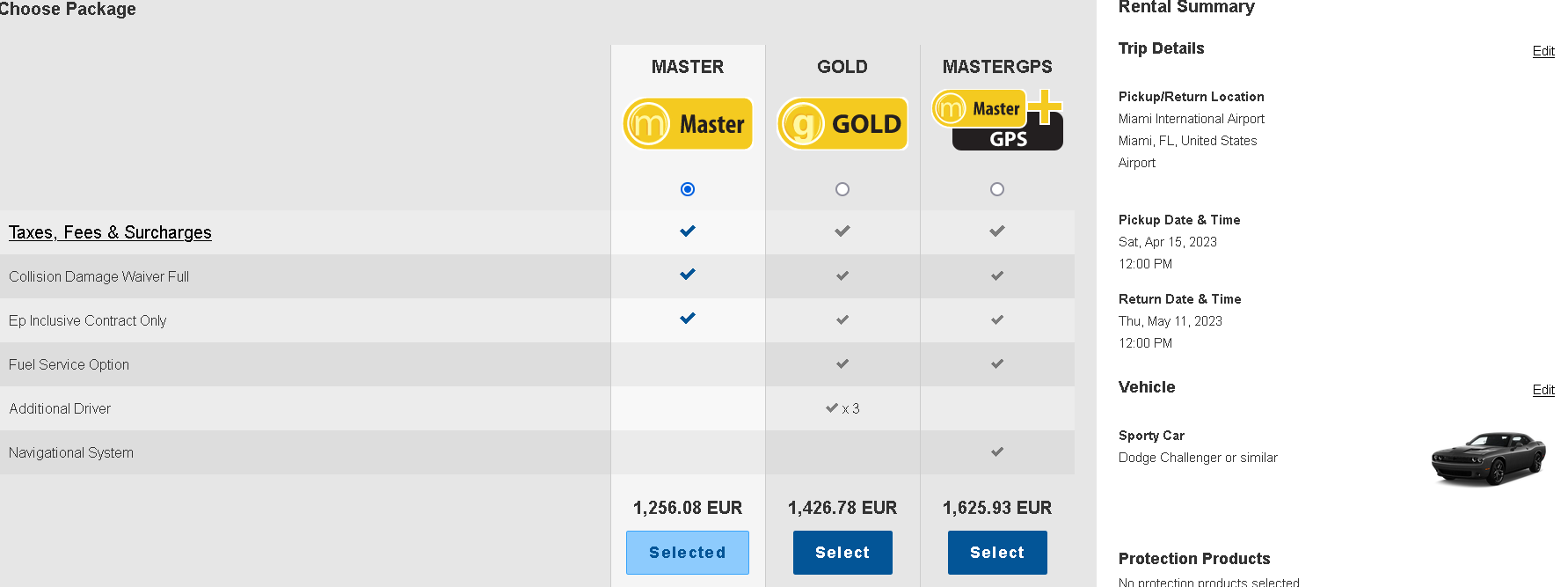Click Fuel Service Option checkmark under GOLD
Screen dimensions: 1568x587
pyautogui.click(x=842, y=363)
